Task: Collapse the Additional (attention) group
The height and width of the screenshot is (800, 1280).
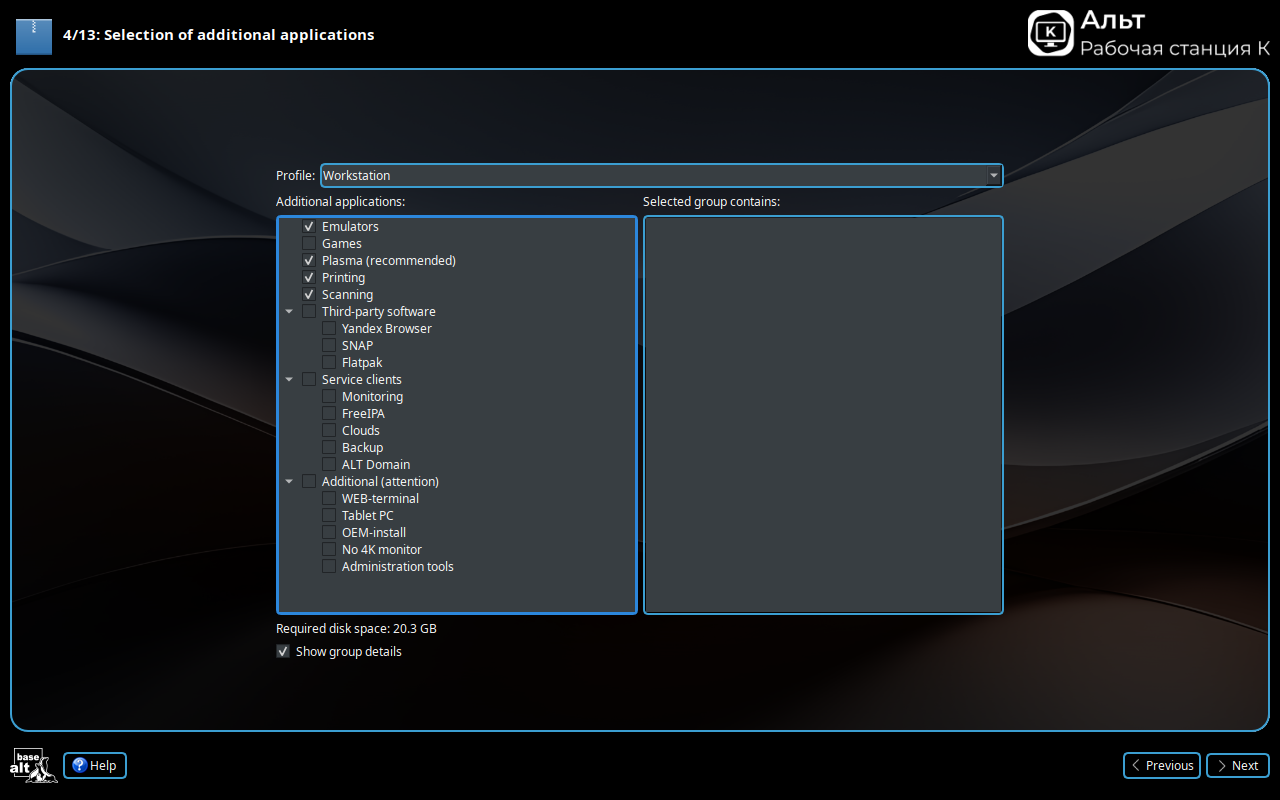Action: (289, 482)
